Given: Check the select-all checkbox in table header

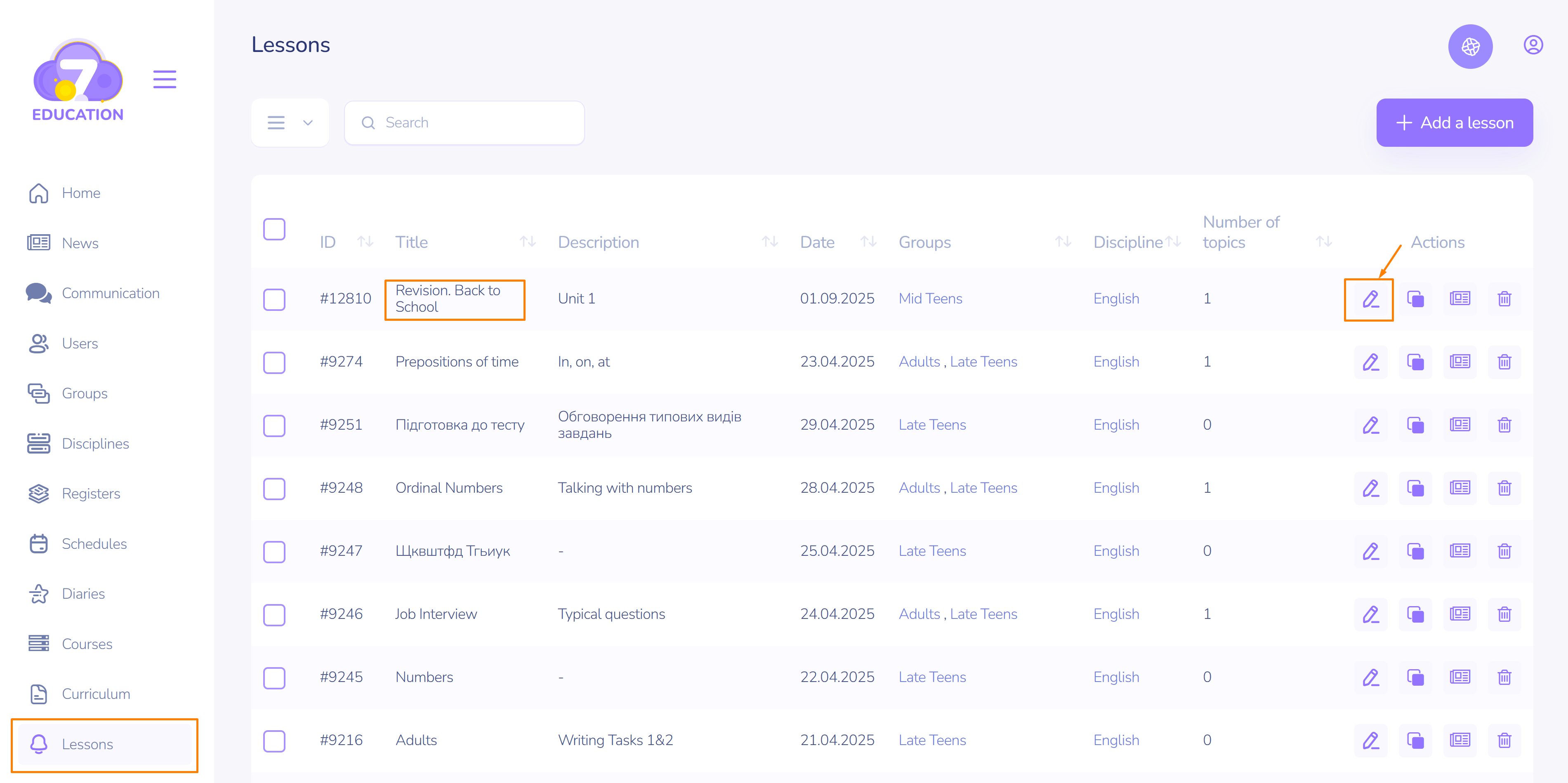Looking at the screenshot, I should [274, 229].
